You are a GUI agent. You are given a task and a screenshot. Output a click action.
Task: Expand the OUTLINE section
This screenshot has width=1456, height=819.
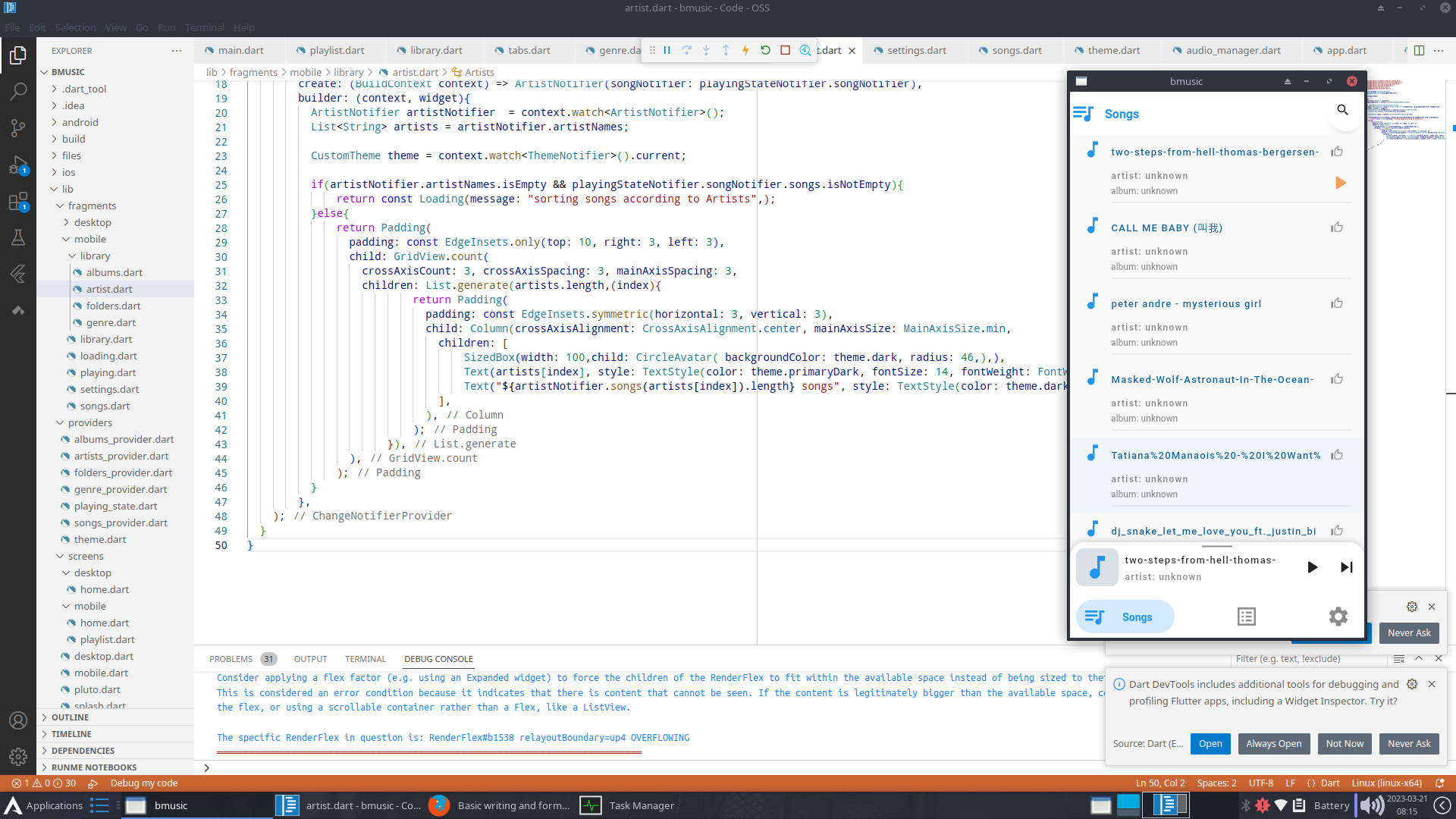click(x=70, y=717)
